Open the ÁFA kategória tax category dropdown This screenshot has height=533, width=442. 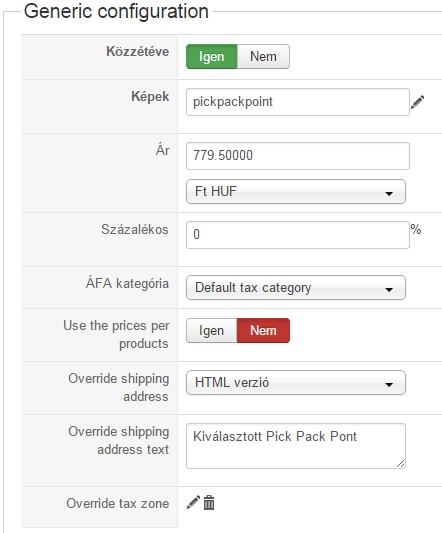(x=296, y=288)
